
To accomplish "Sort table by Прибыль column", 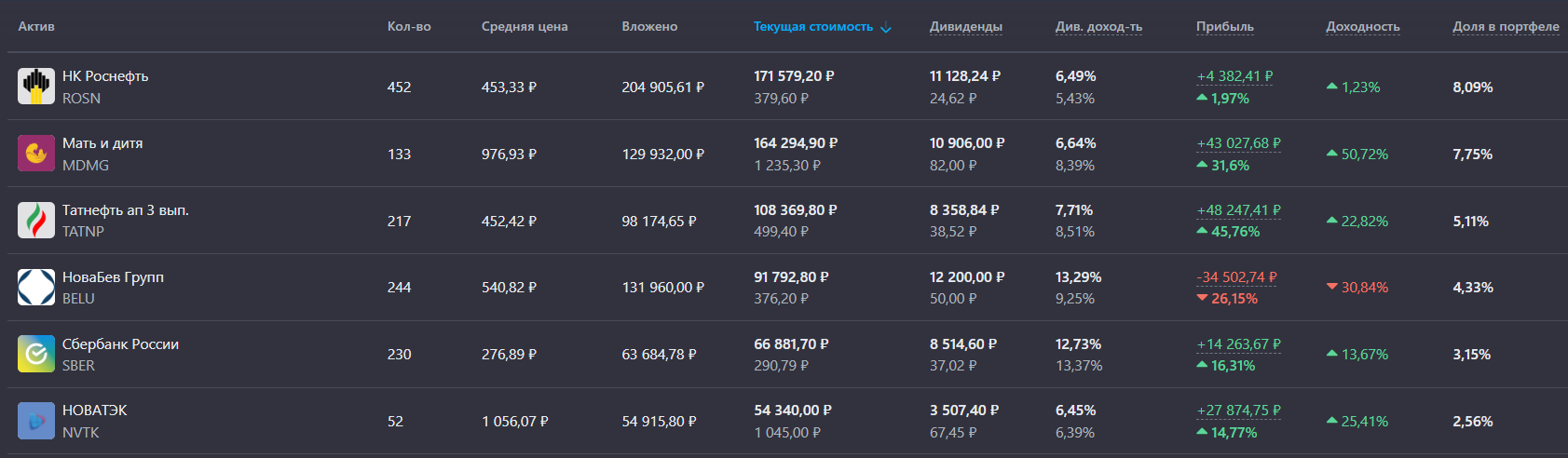I will (1224, 27).
